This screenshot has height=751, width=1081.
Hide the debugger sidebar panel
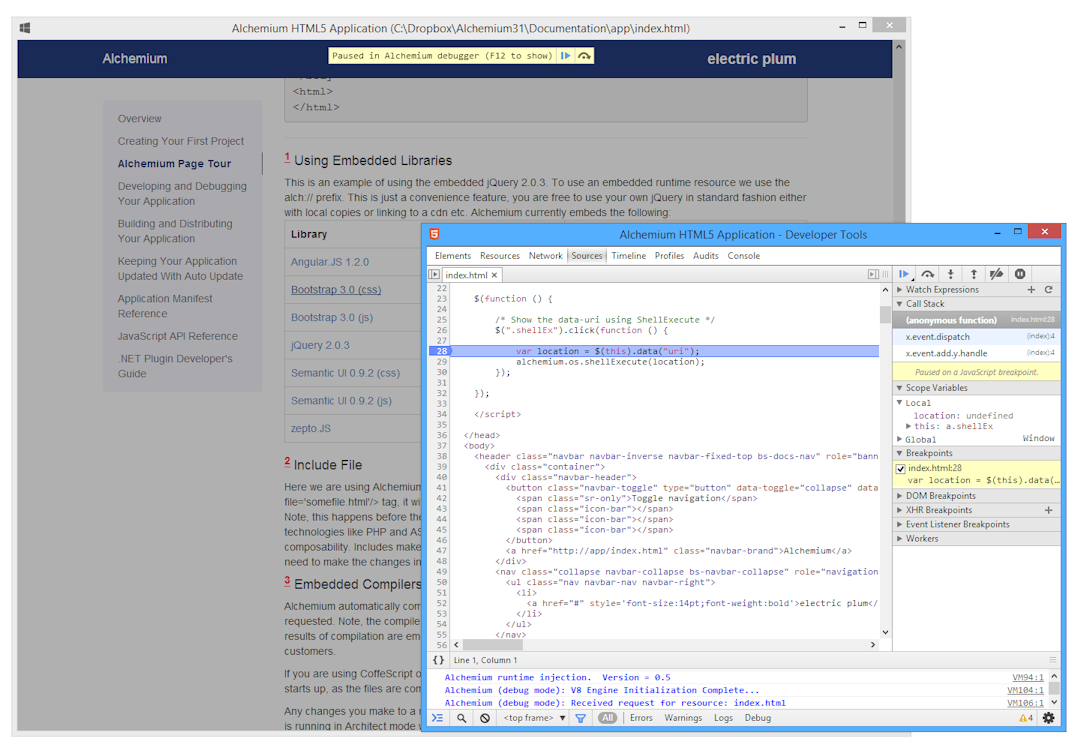pyautogui.click(x=873, y=274)
